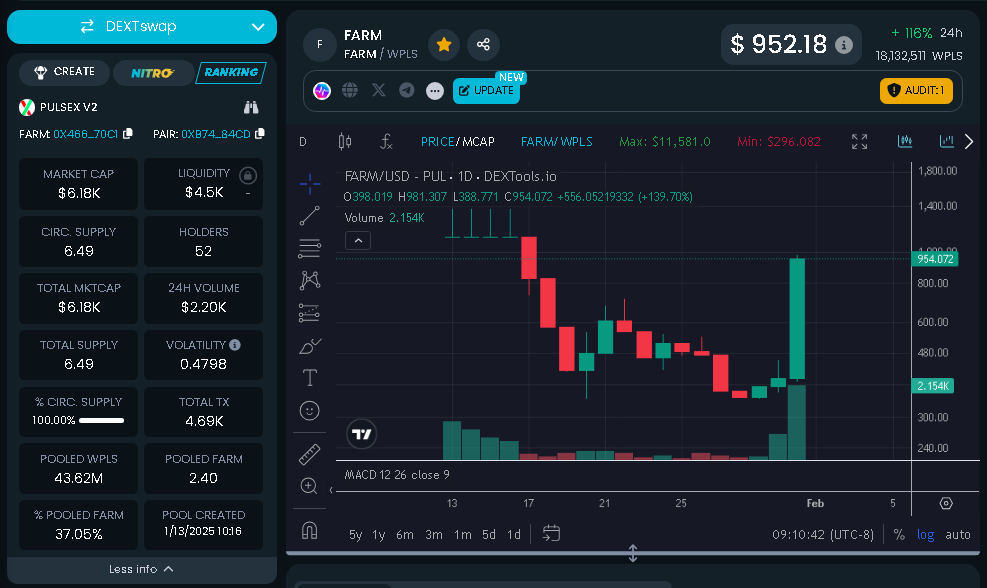Click the TradingView logo

click(x=362, y=434)
